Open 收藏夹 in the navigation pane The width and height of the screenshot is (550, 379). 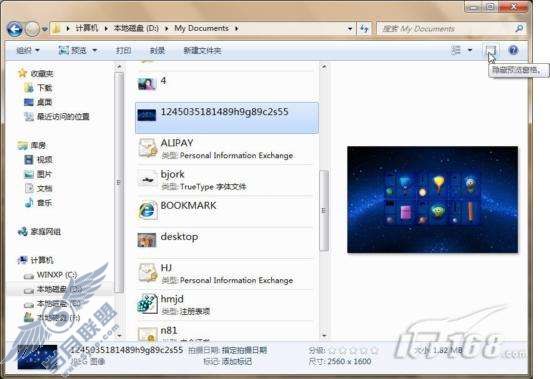pos(36,73)
